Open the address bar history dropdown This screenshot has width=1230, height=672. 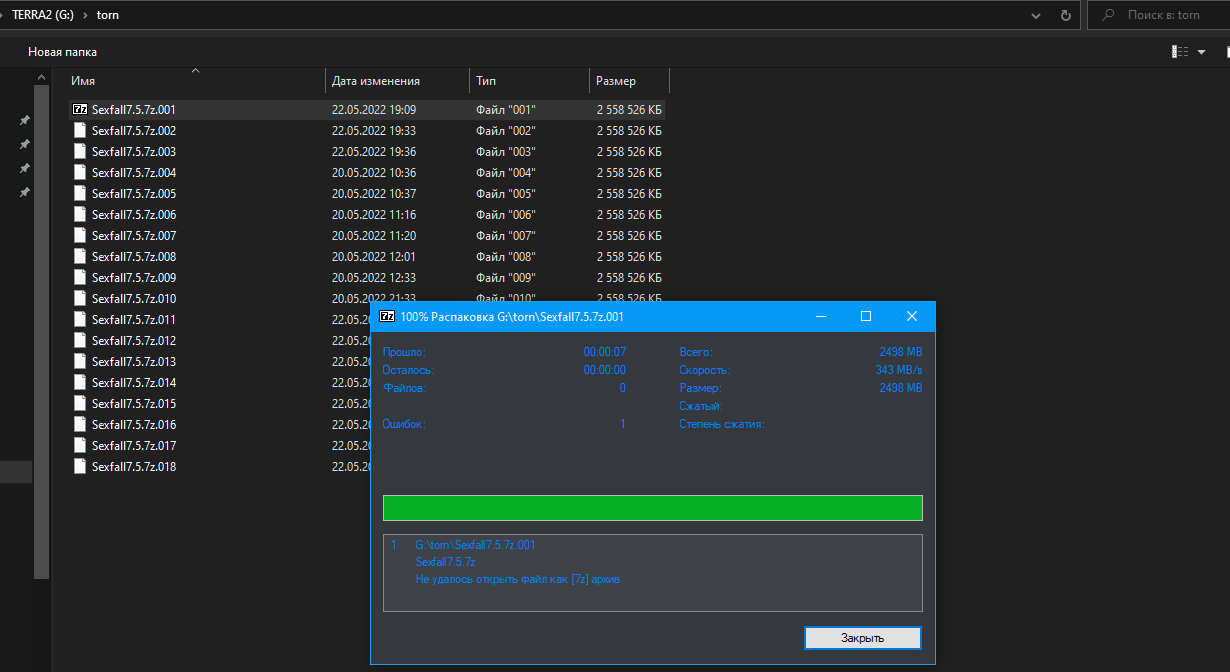tap(1037, 15)
